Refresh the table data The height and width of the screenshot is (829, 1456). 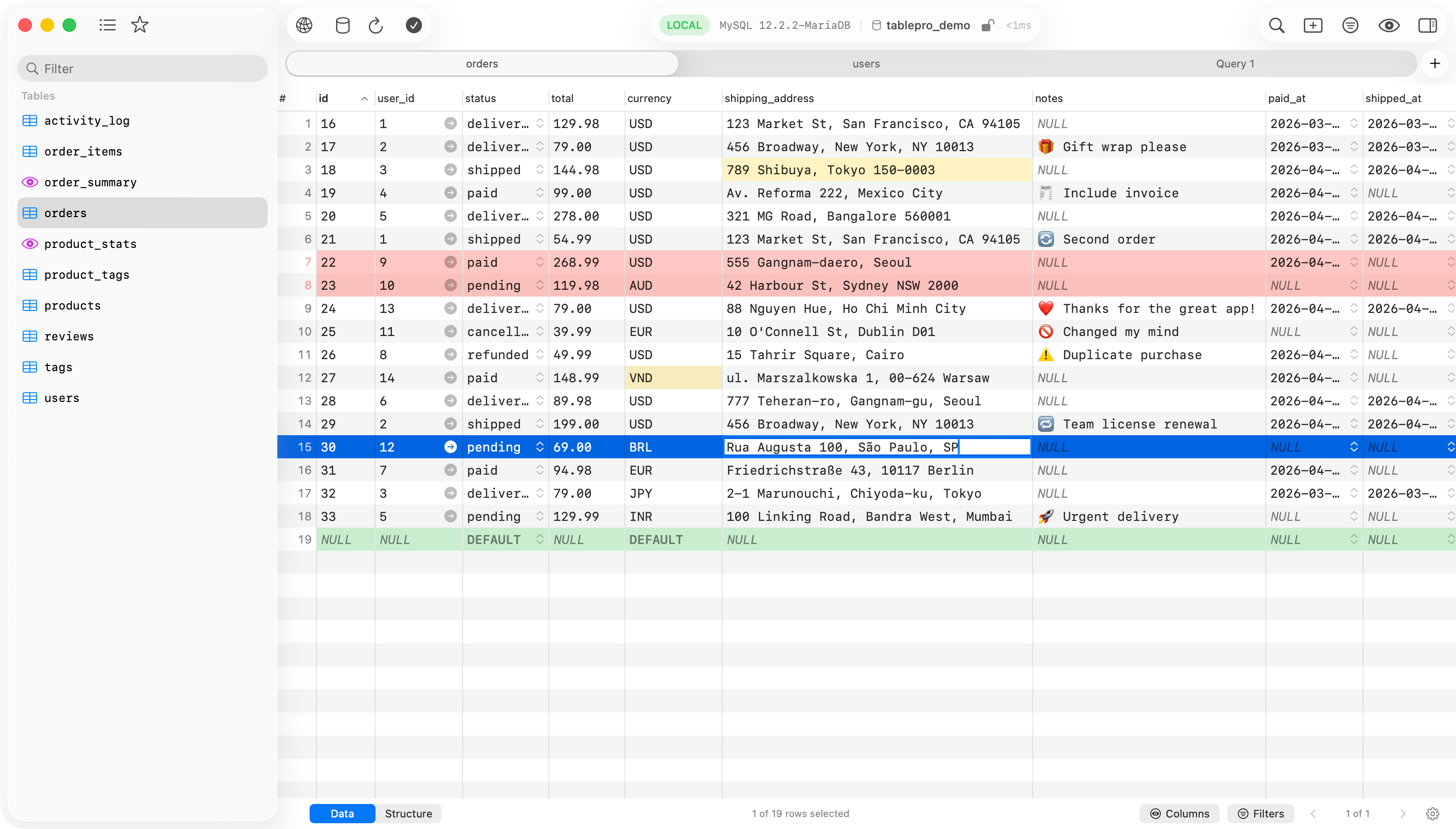[x=375, y=25]
